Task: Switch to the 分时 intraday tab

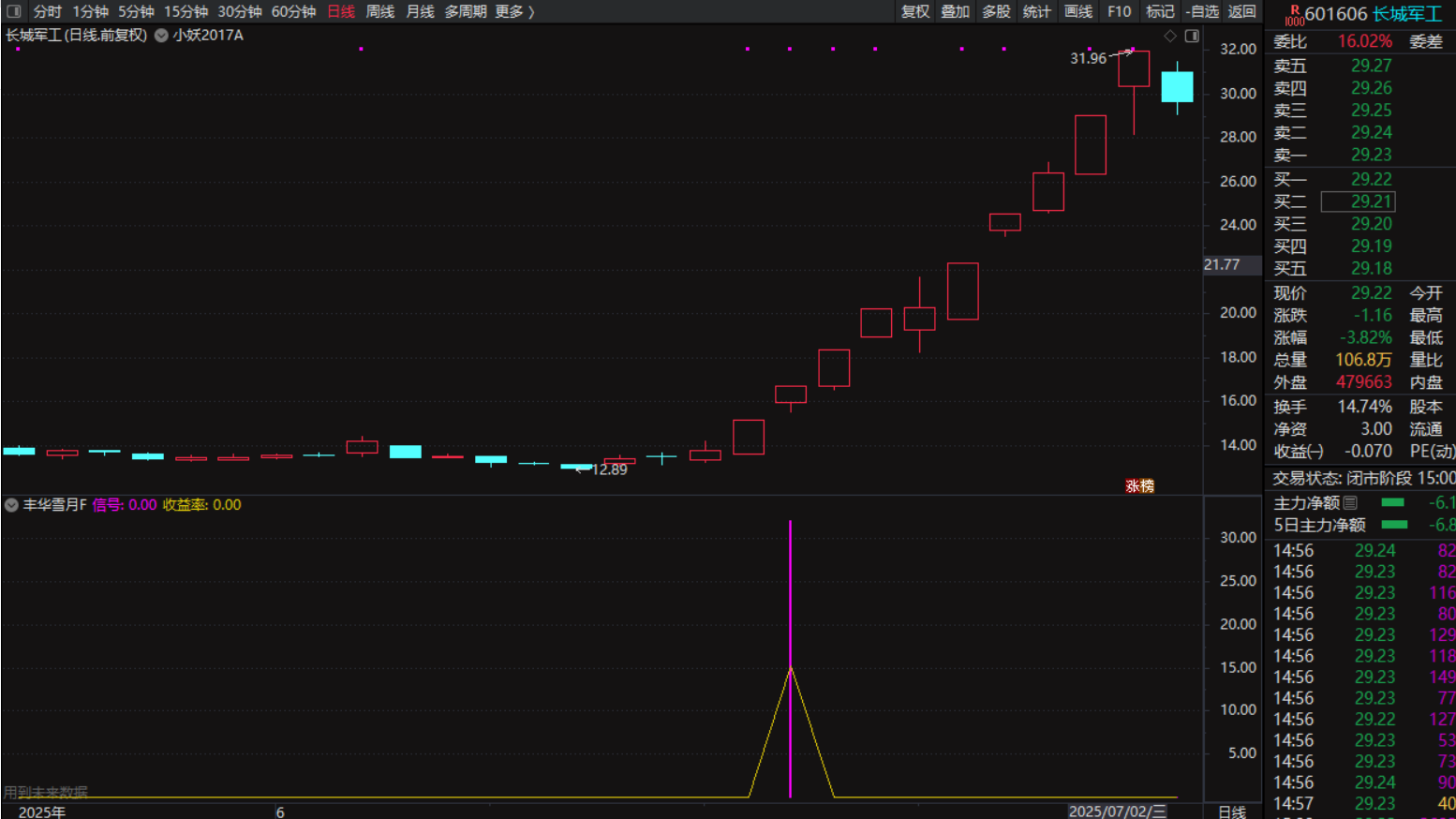Action: [x=47, y=11]
